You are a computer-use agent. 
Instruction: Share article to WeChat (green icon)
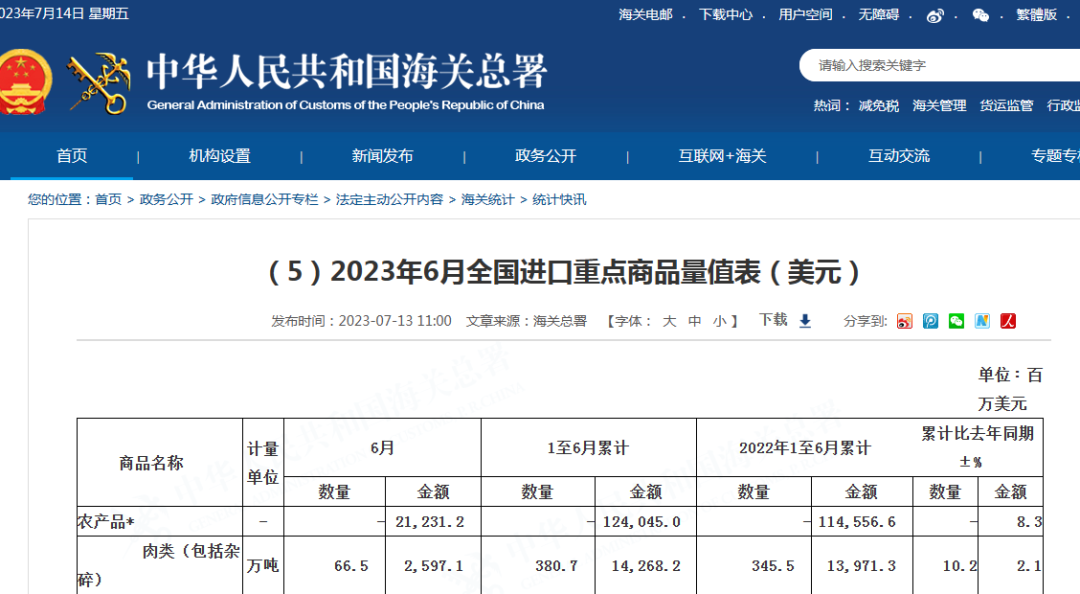[x=957, y=321]
